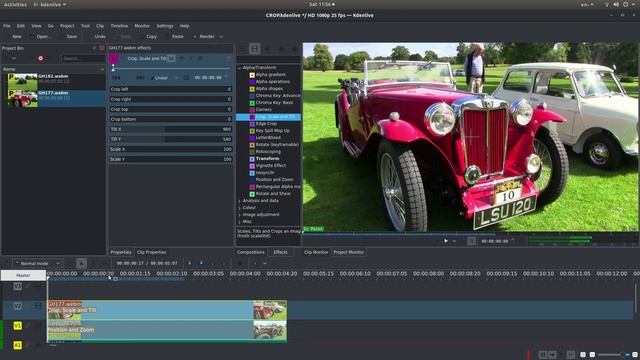Image resolution: width=640 pixels, height=360 pixels.
Task: Select the Vignette Effect entry
Action: pyautogui.click(x=271, y=166)
